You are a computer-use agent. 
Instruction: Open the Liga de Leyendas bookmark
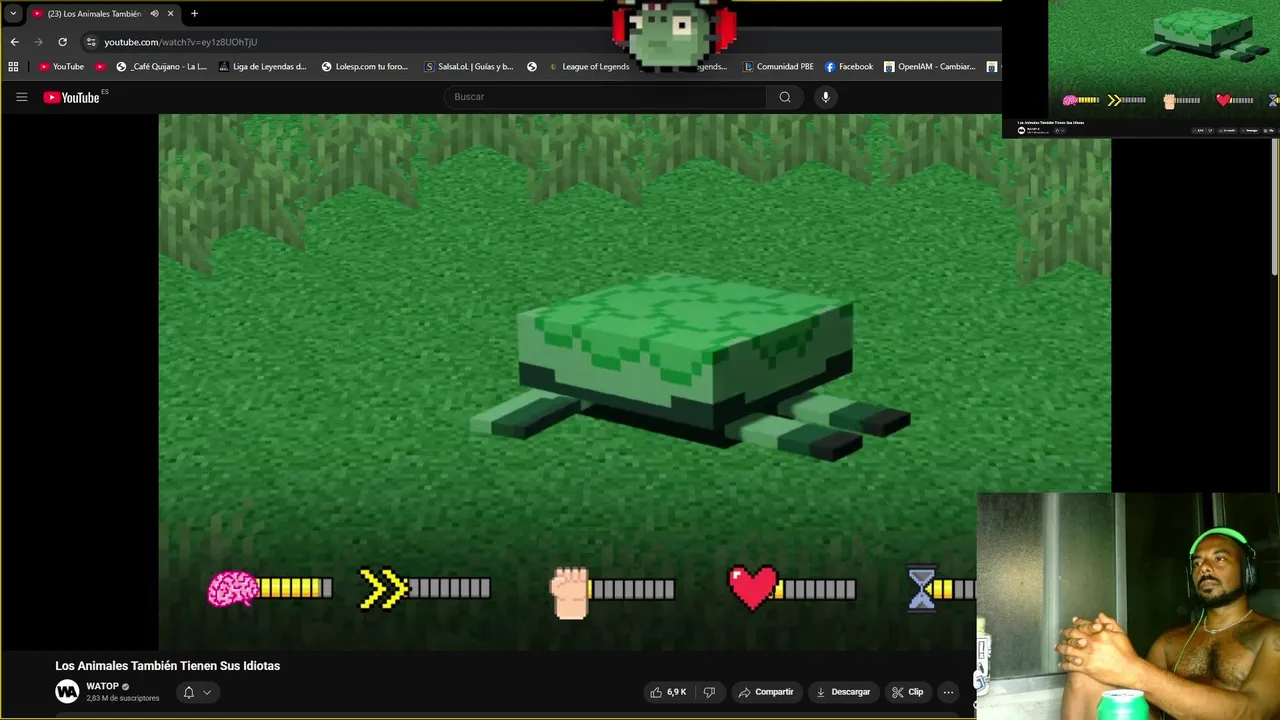pyautogui.click(x=263, y=67)
